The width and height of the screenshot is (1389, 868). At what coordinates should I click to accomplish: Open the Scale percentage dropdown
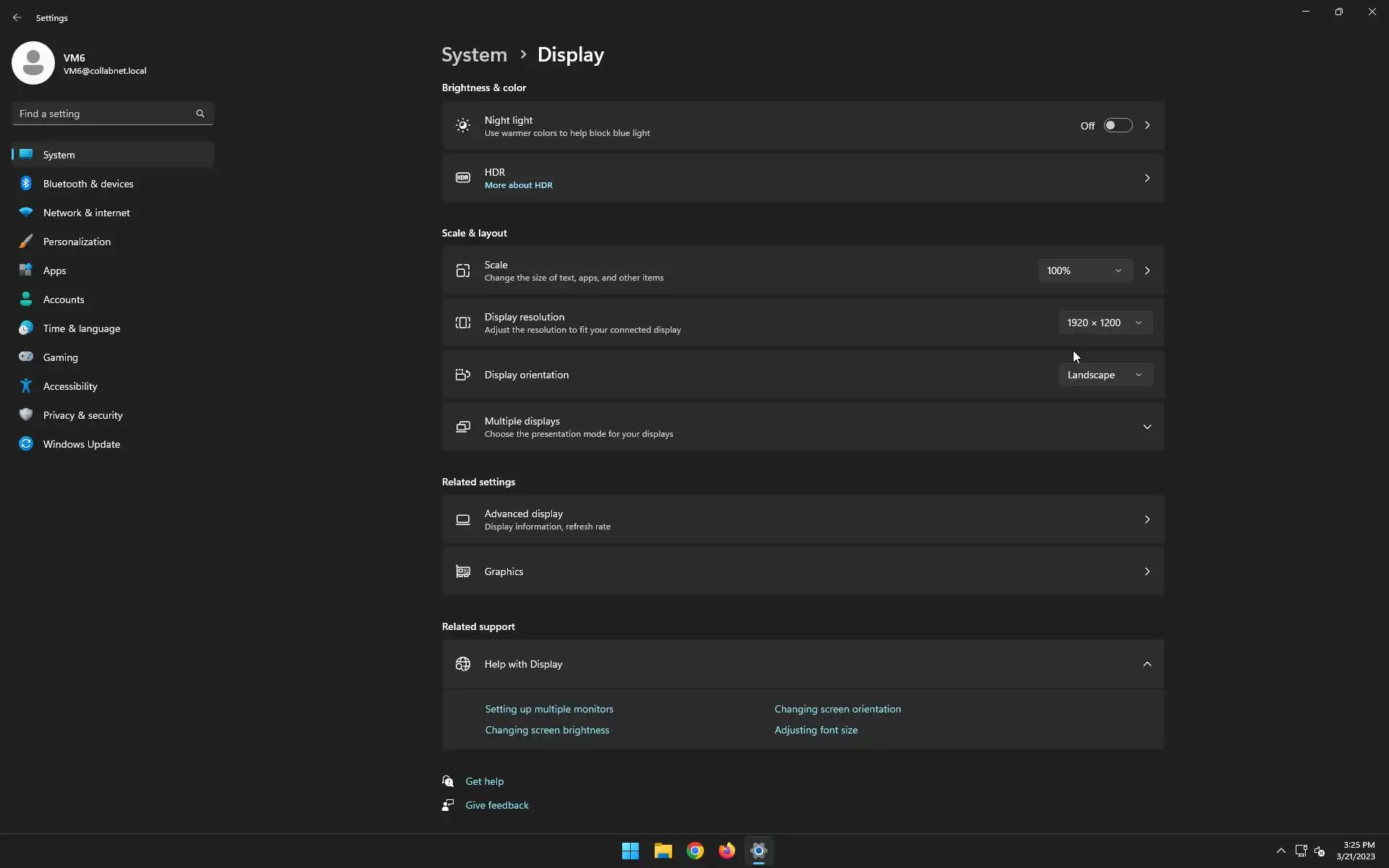pos(1084,271)
